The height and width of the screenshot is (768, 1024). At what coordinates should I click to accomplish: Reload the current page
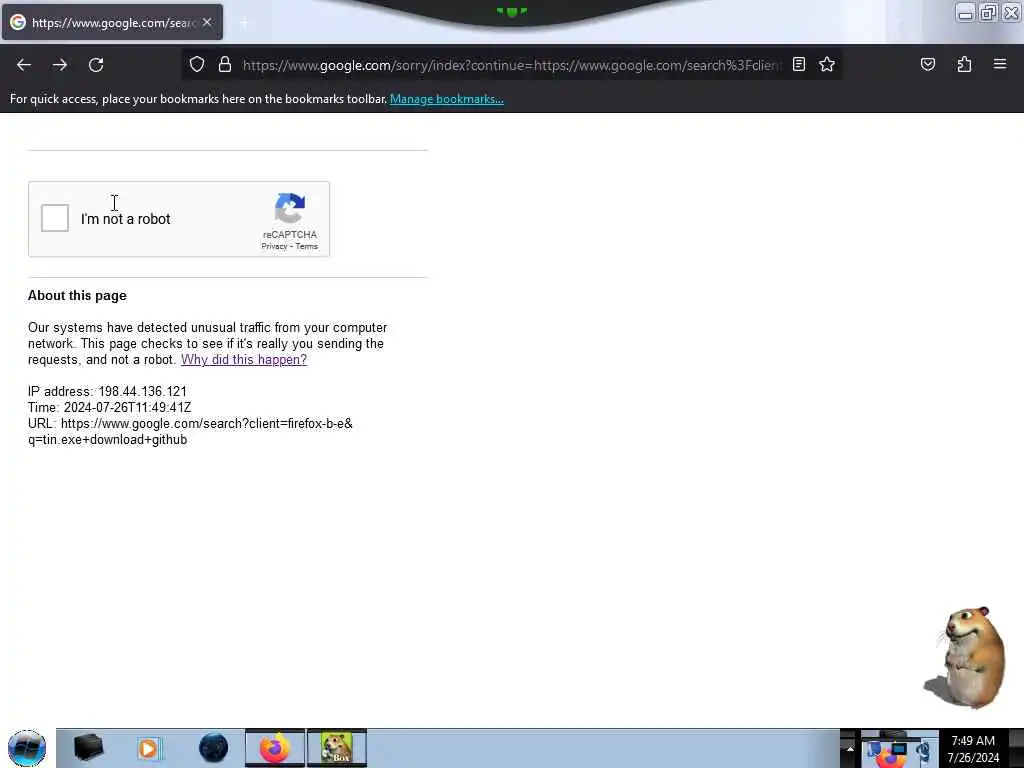(96, 65)
